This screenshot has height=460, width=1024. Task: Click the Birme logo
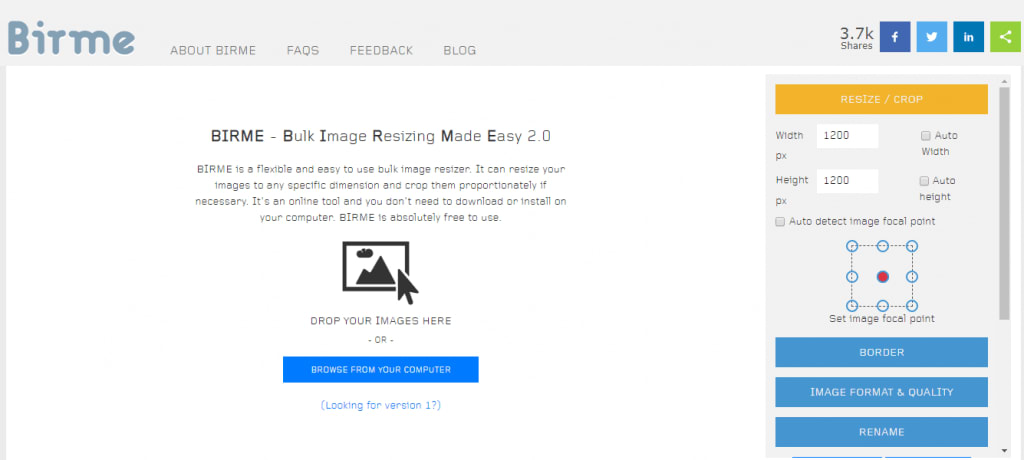[x=71, y=38]
